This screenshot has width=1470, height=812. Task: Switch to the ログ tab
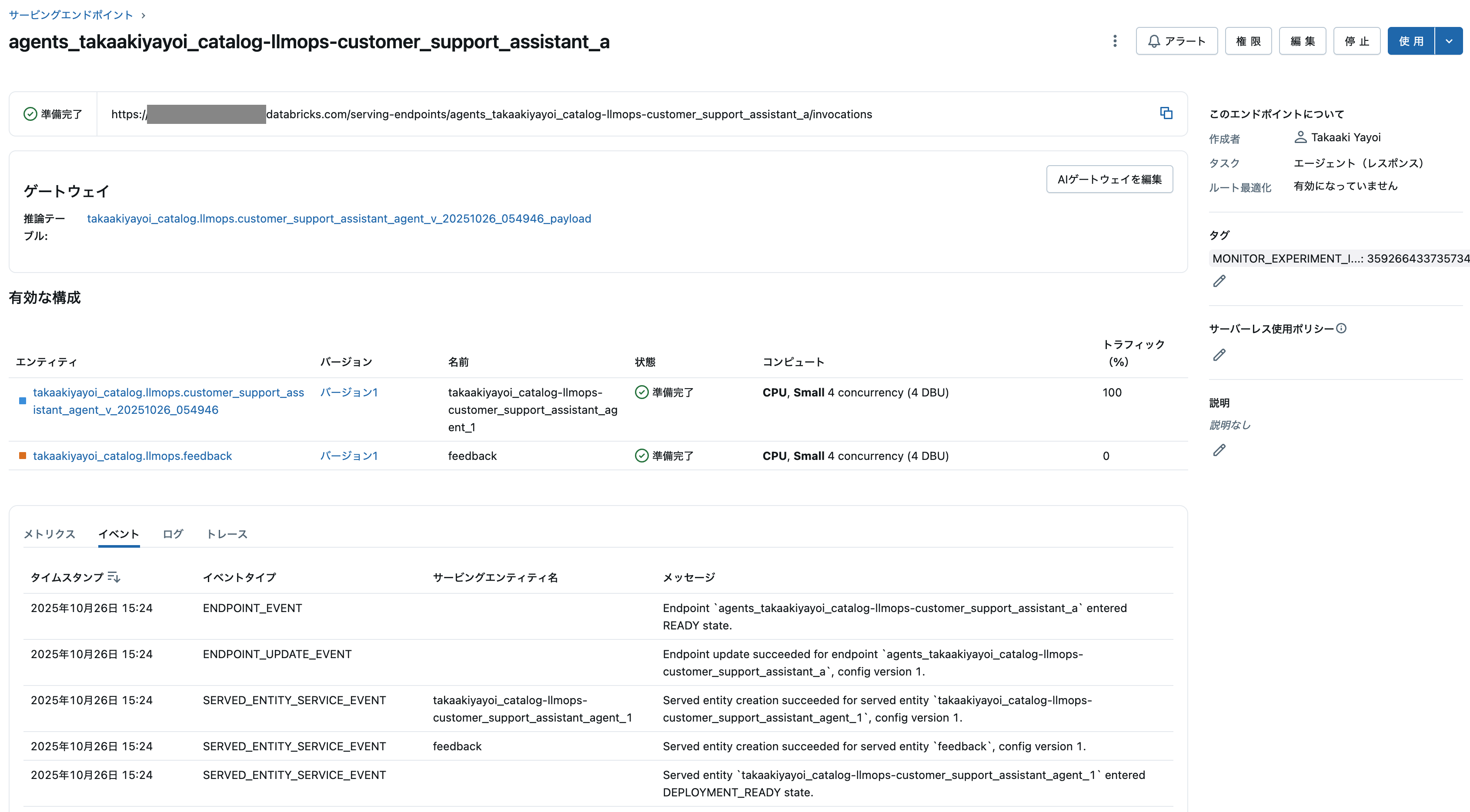pyautogui.click(x=172, y=534)
